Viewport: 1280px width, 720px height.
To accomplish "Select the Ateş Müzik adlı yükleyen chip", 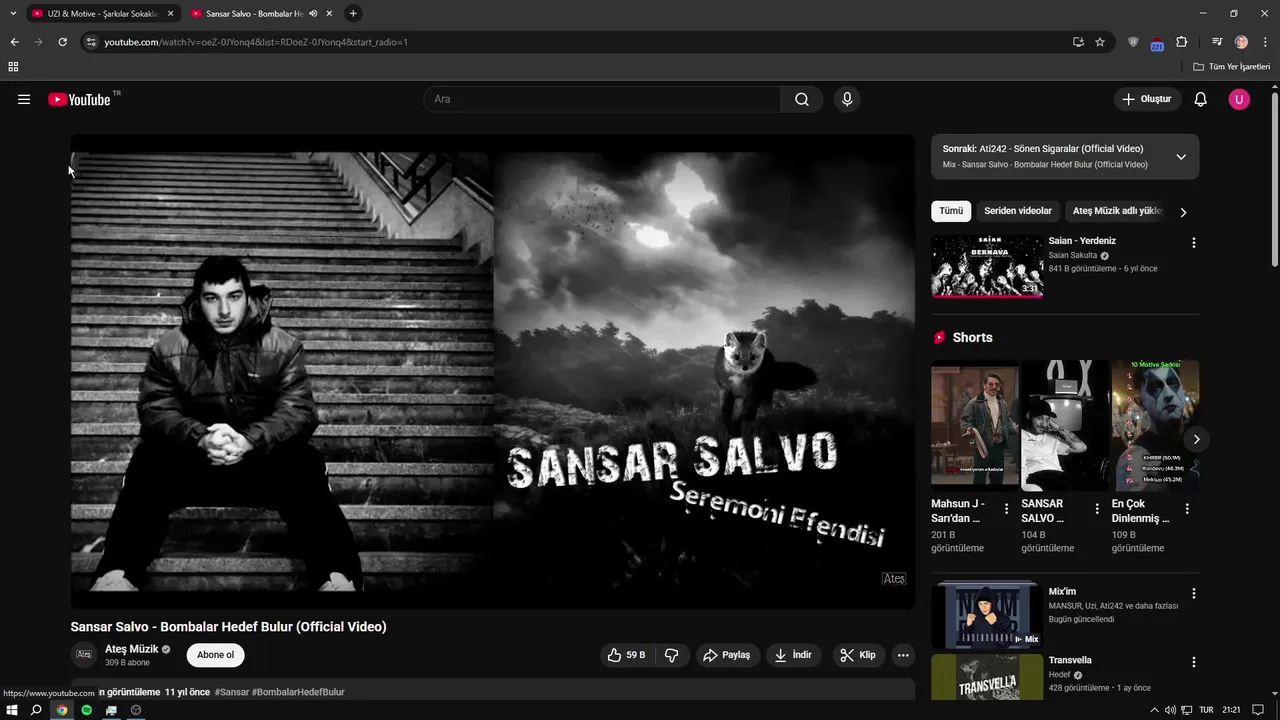I will click(1118, 211).
